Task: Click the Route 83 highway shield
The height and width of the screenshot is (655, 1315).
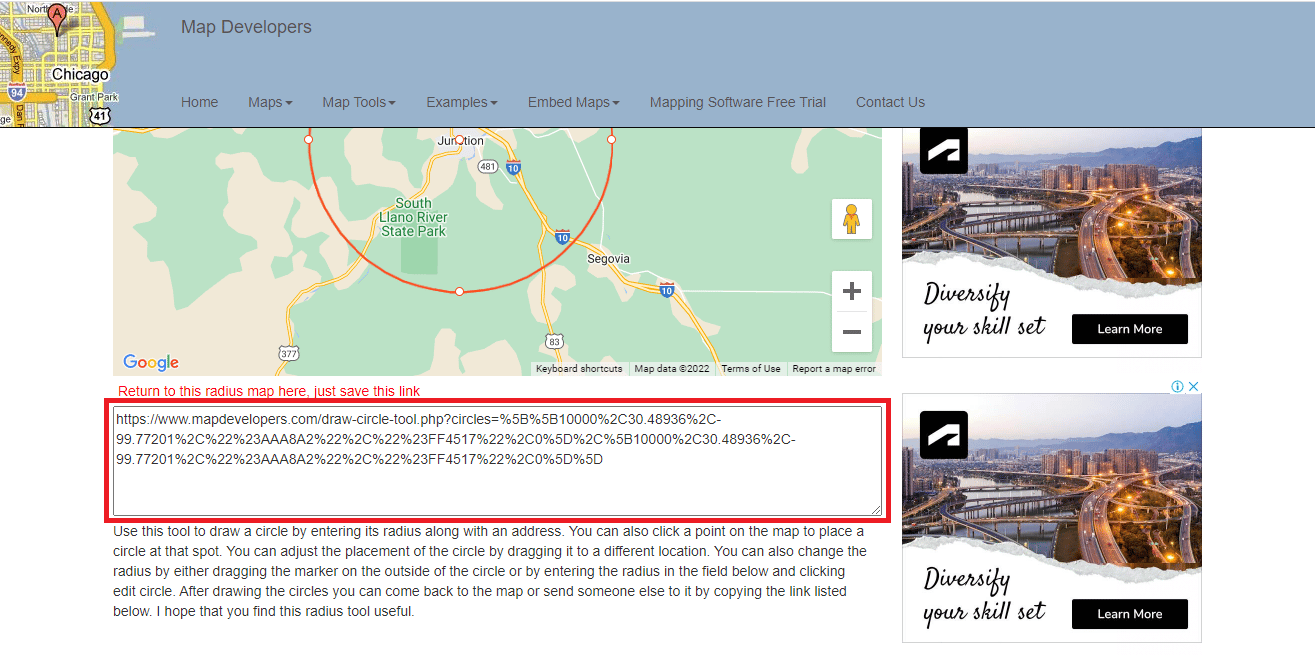Action: pyautogui.click(x=555, y=341)
